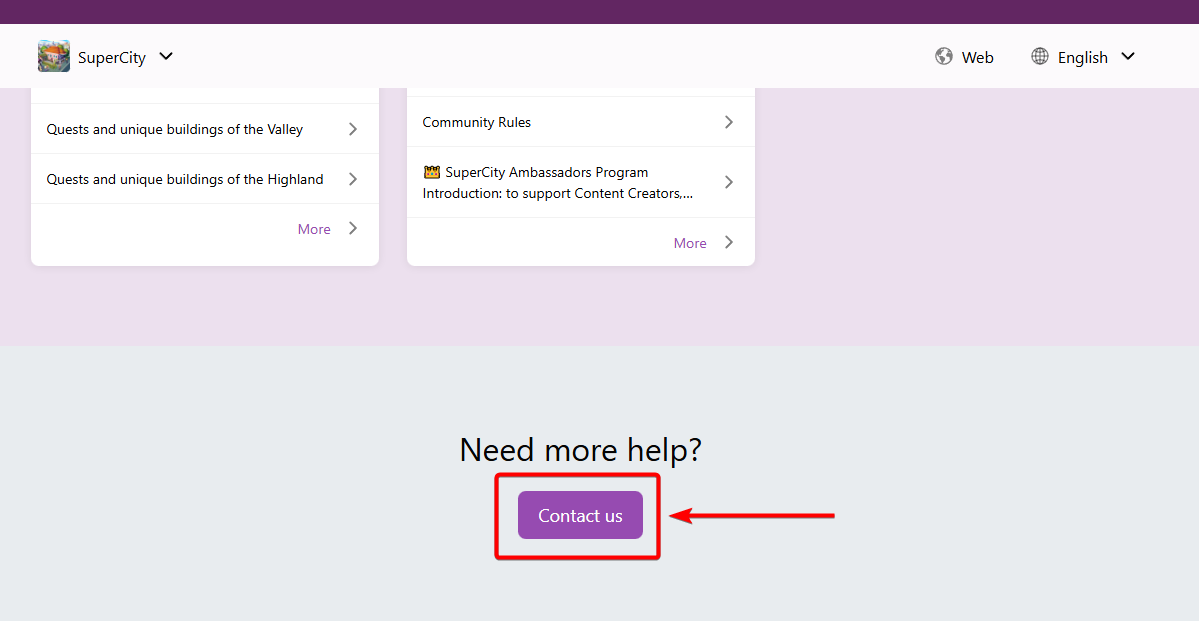The height and width of the screenshot is (621, 1199).
Task: Click the crown icon on the Ambassadors Program
Action: pyautogui.click(x=432, y=172)
